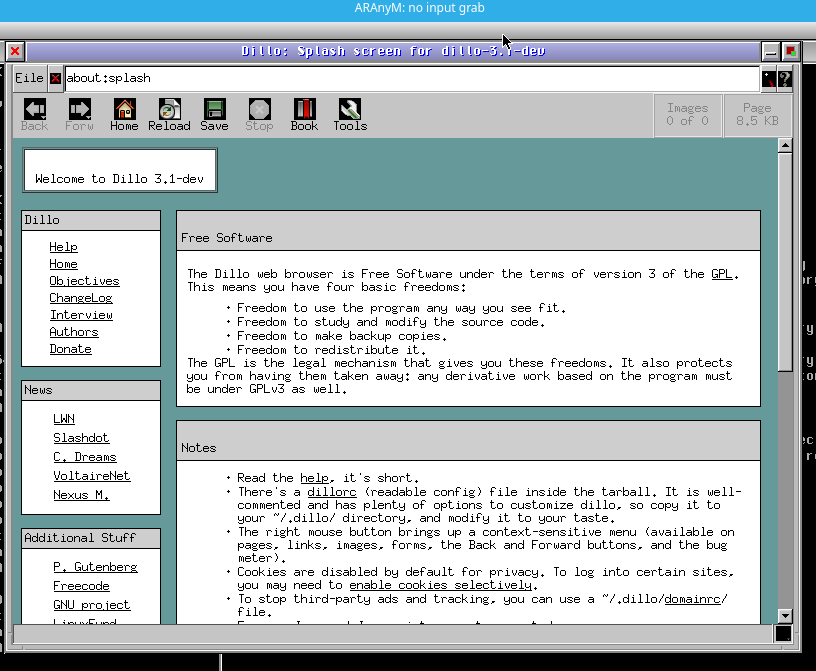Click the search icon right of URL bar
816x671 pixels.
[x=769, y=79]
